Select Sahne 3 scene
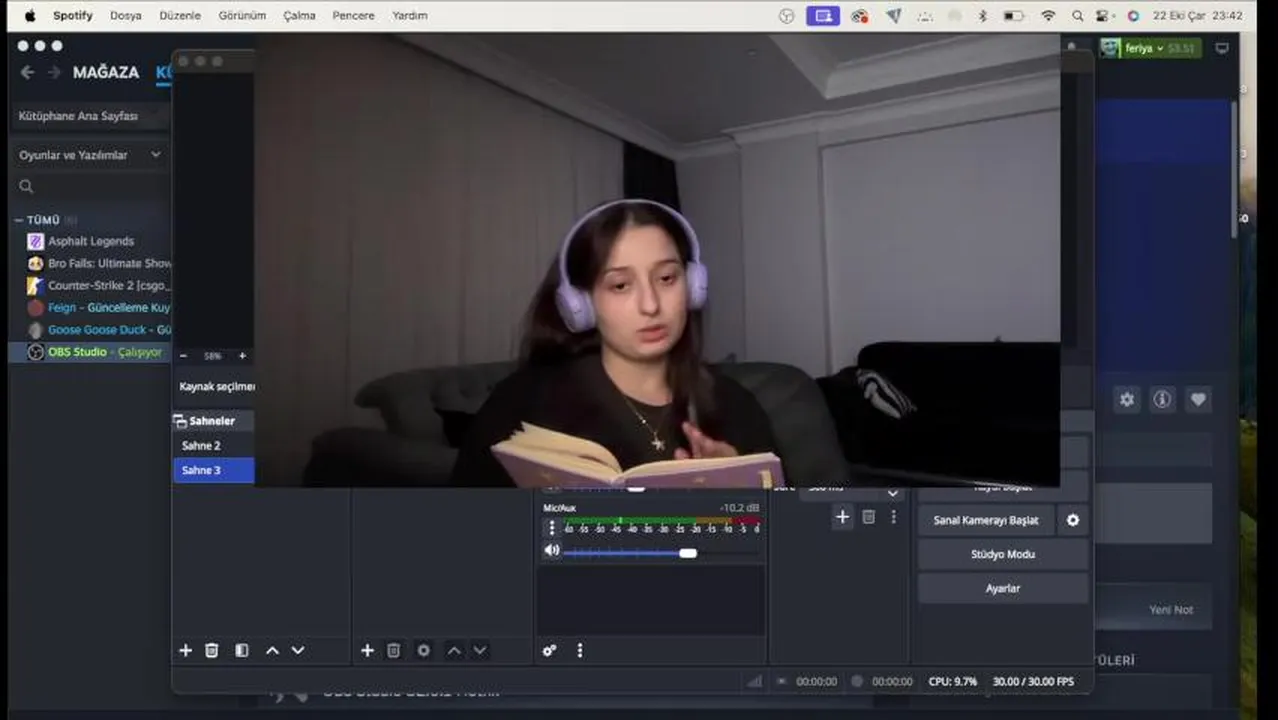This screenshot has width=1278, height=720. click(x=213, y=470)
